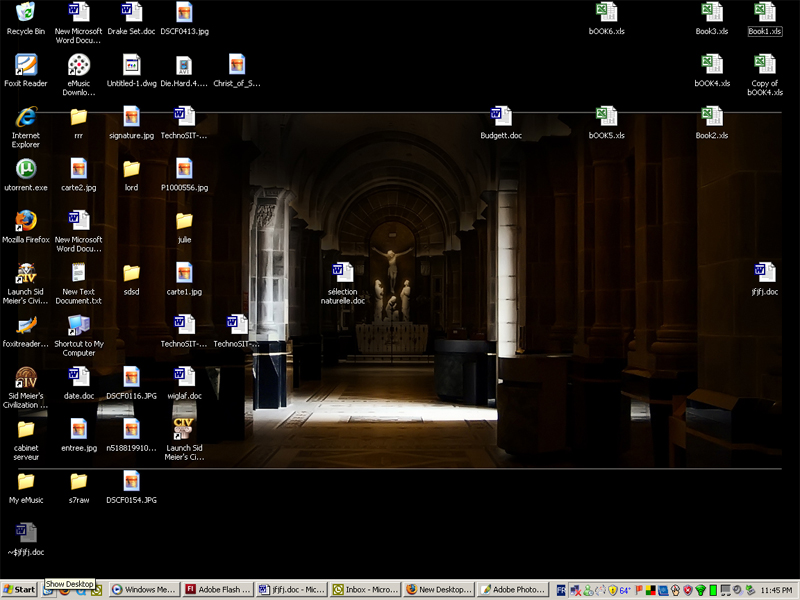Viewport: 800px width, 600px height.
Task: Activate the Inbox - Microsoft taskbar button
Action: [x=366, y=590]
